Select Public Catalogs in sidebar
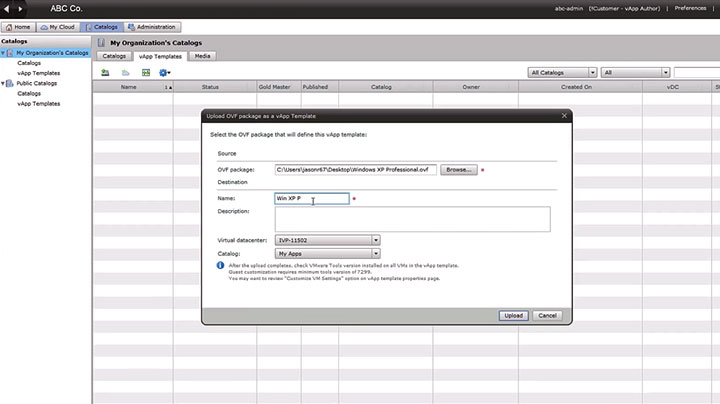 pos(37,84)
